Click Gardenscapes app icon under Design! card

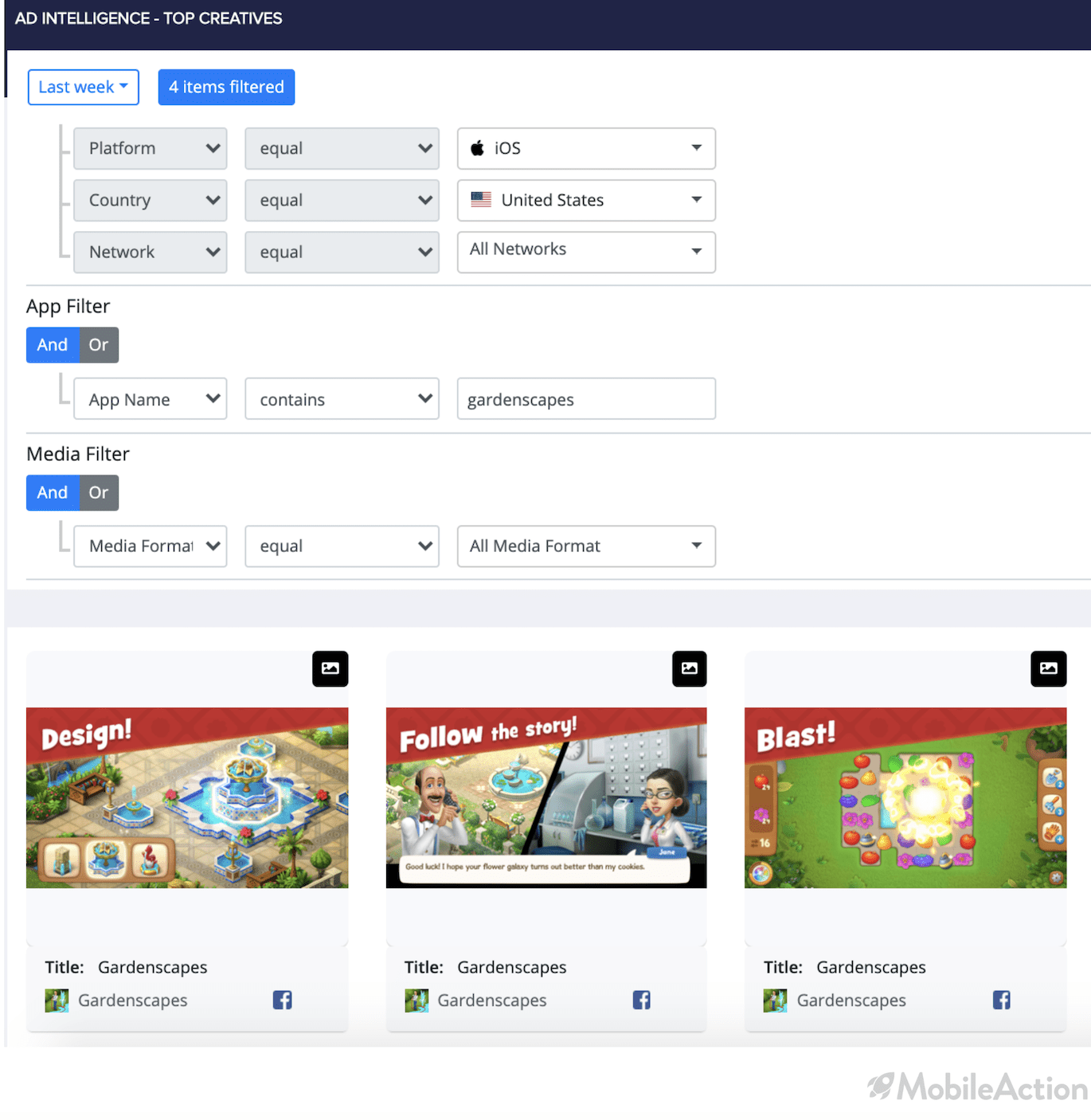[57, 1000]
